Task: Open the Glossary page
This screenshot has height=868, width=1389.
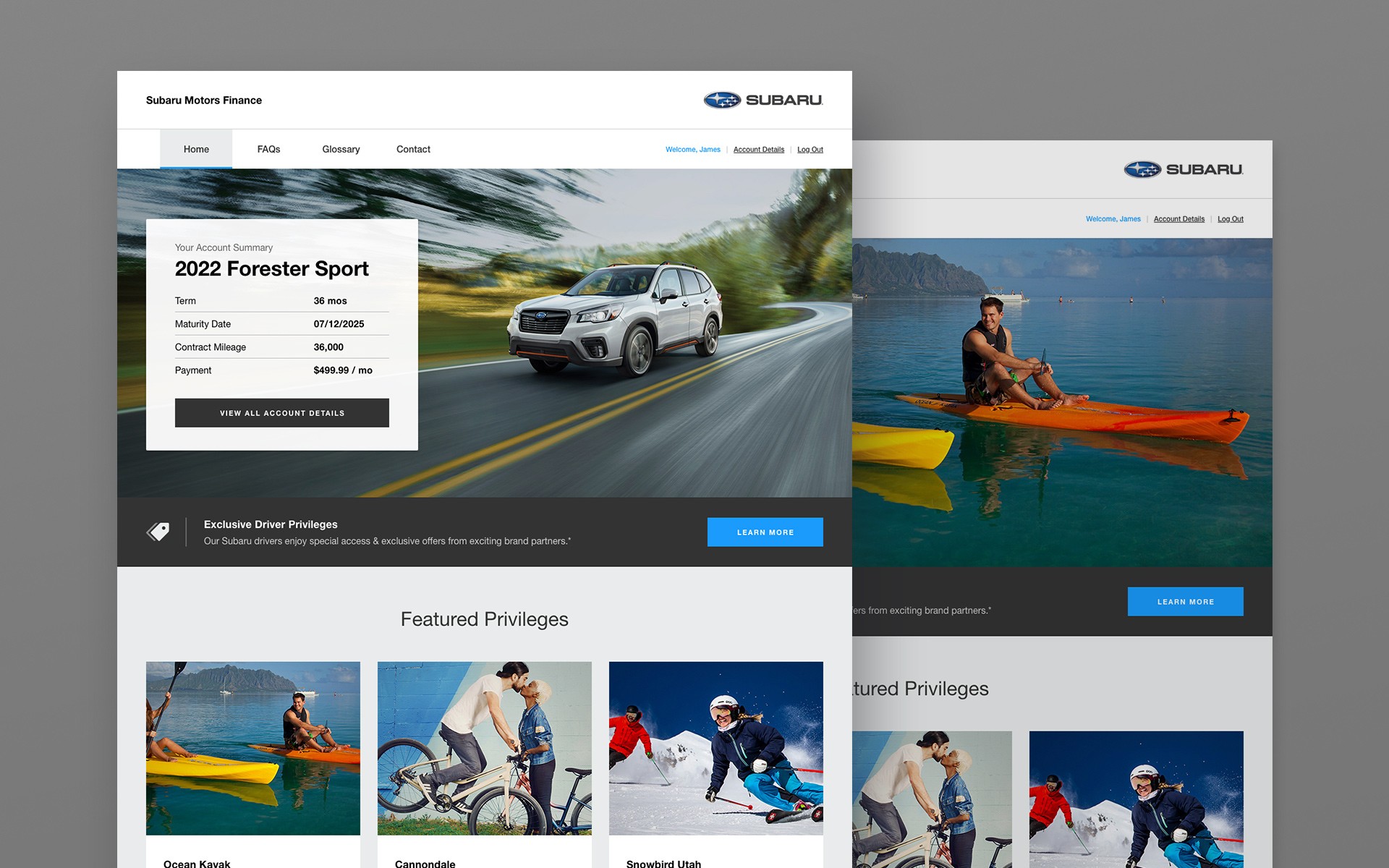Action: point(341,149)
